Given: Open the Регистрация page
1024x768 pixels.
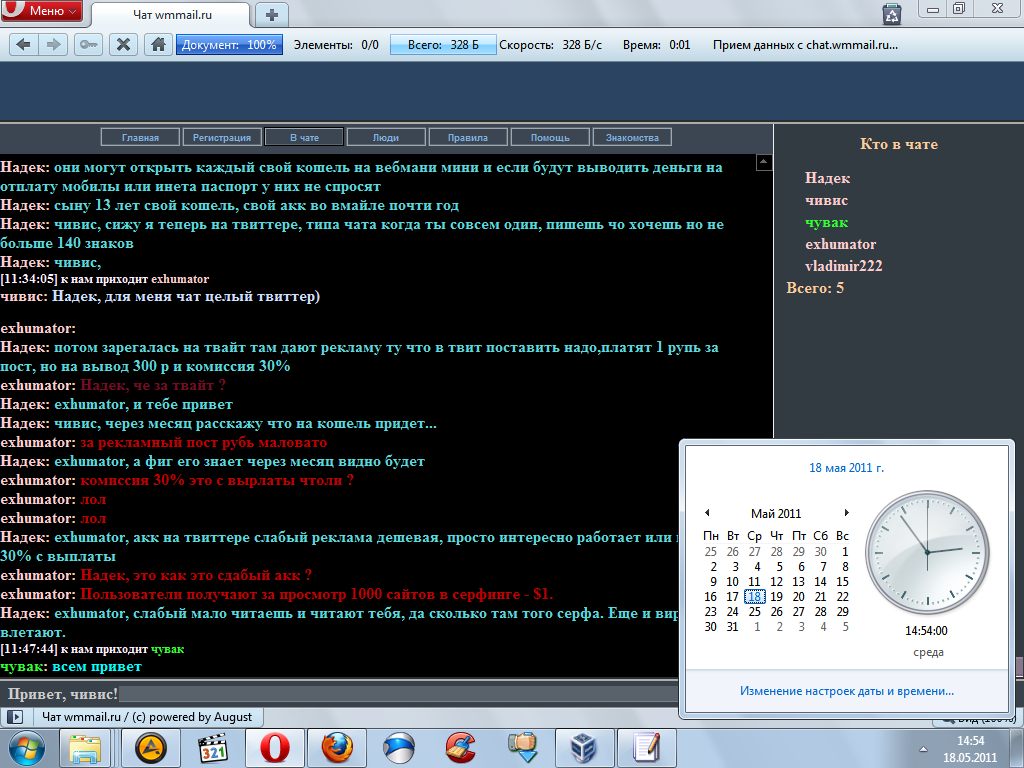Looking at the screenshot, I should click(x=222, y=137).
